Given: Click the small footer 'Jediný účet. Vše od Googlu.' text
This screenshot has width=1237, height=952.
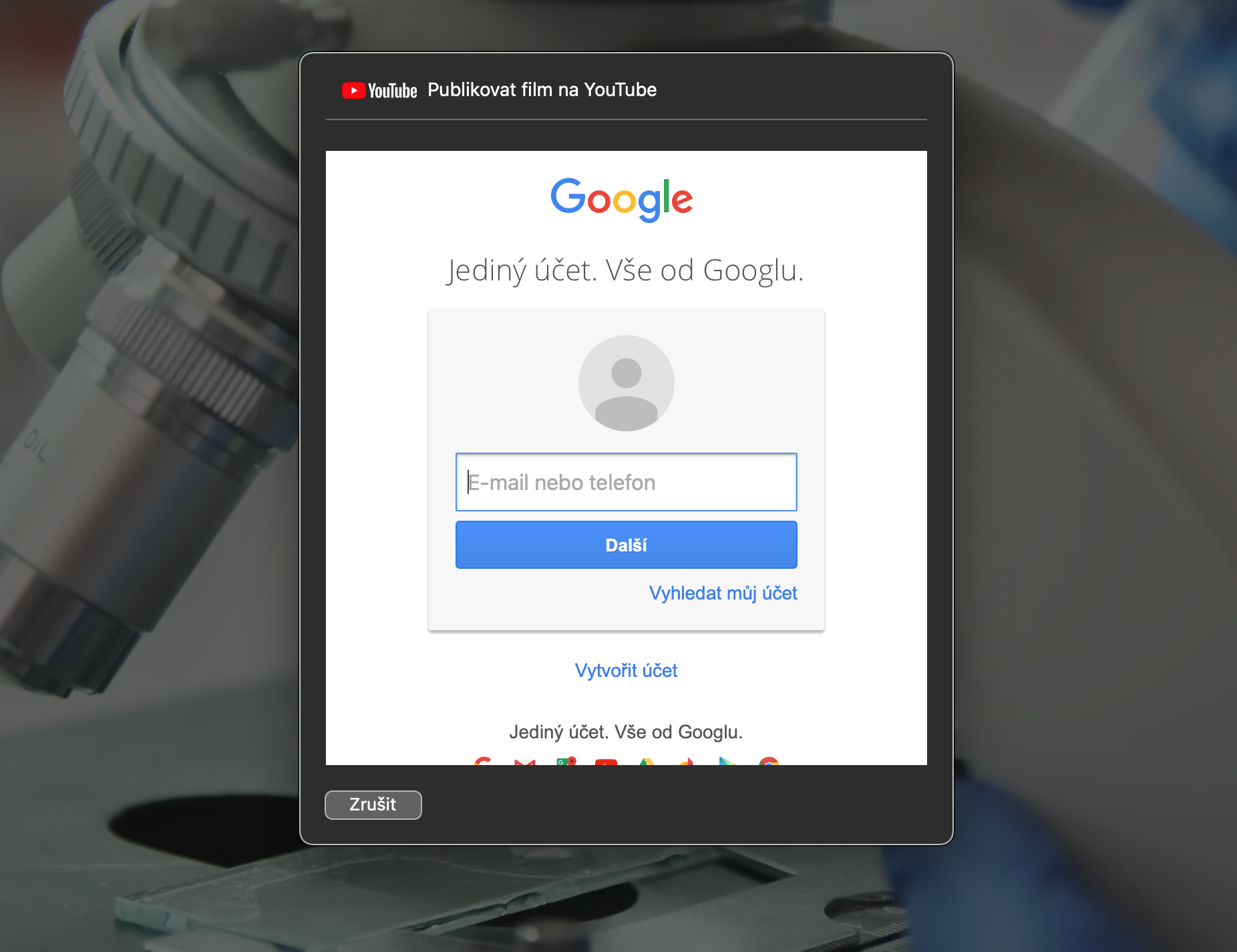Looking at the screenshot, I should pyautogui.click(x=626, y=732).
